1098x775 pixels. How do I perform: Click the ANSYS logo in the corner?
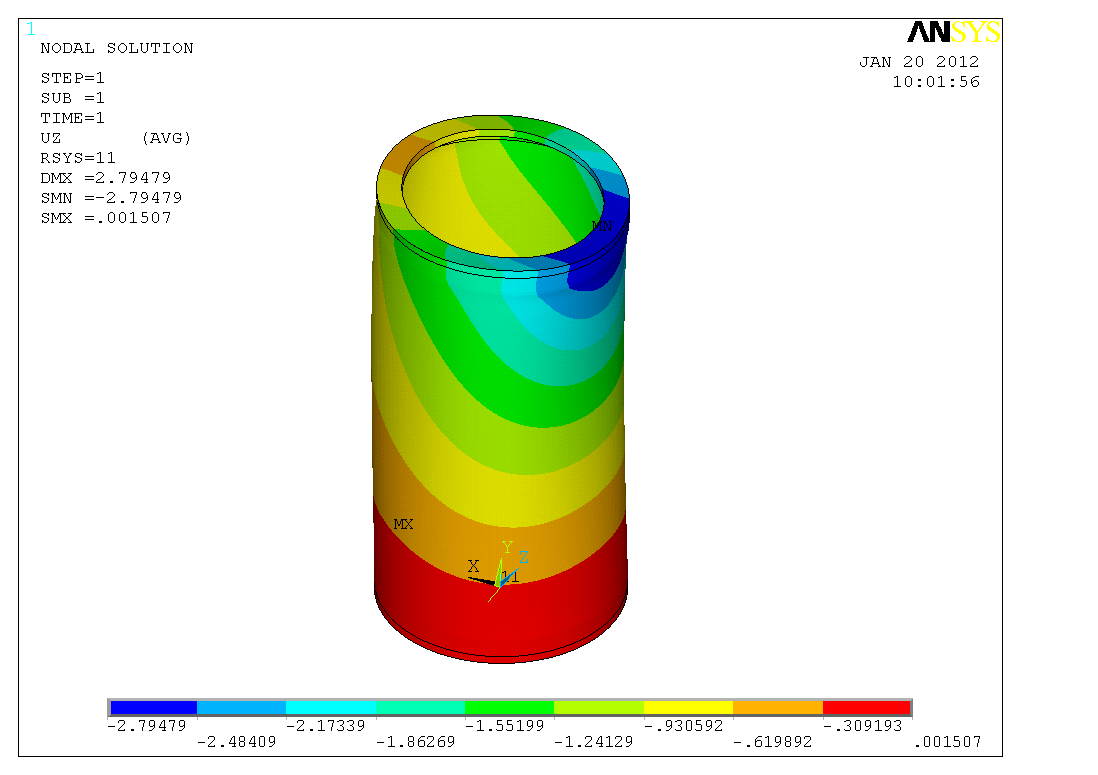coord(953,33)
